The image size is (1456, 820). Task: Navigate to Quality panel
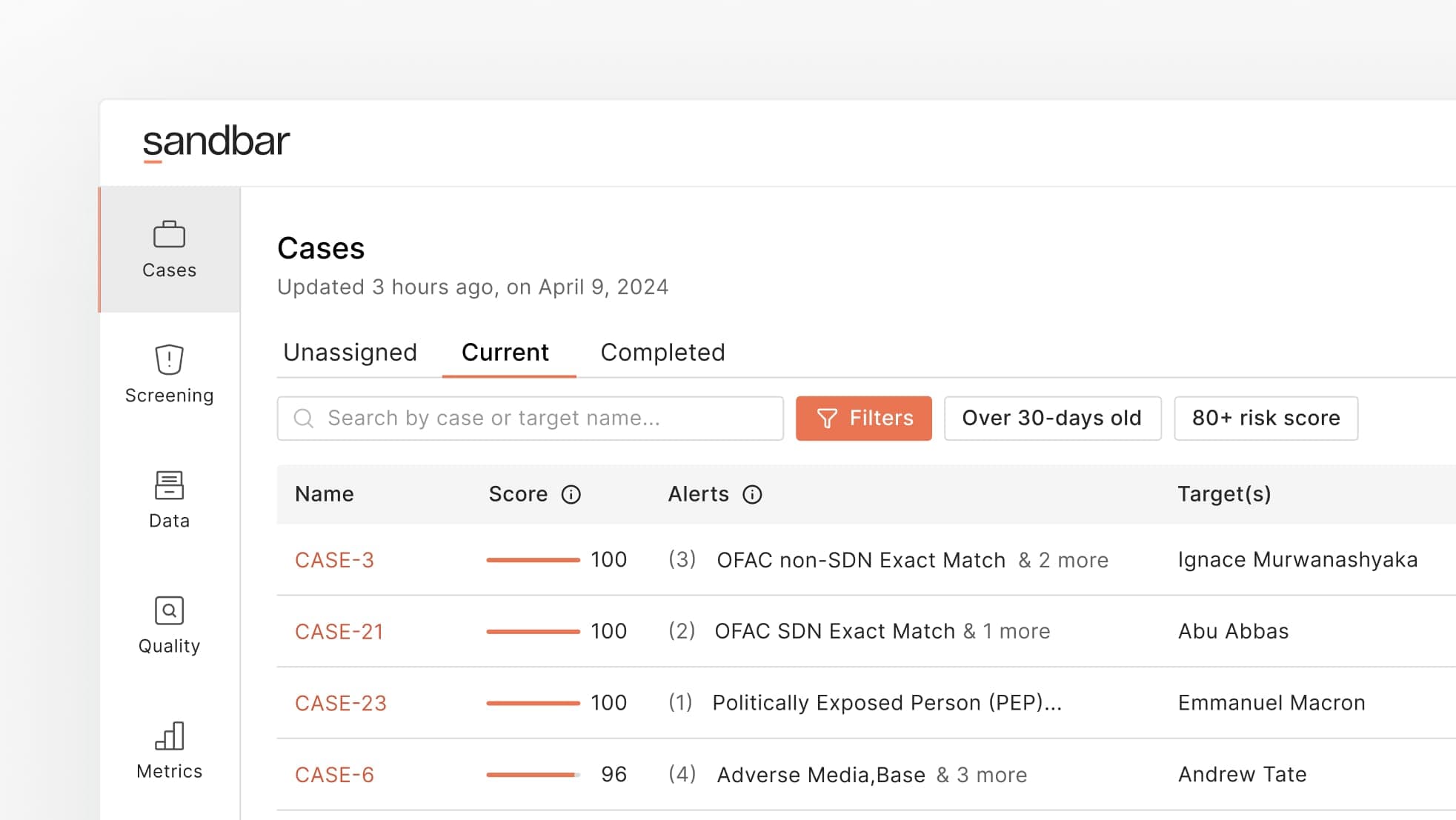(x=168, y=622)
